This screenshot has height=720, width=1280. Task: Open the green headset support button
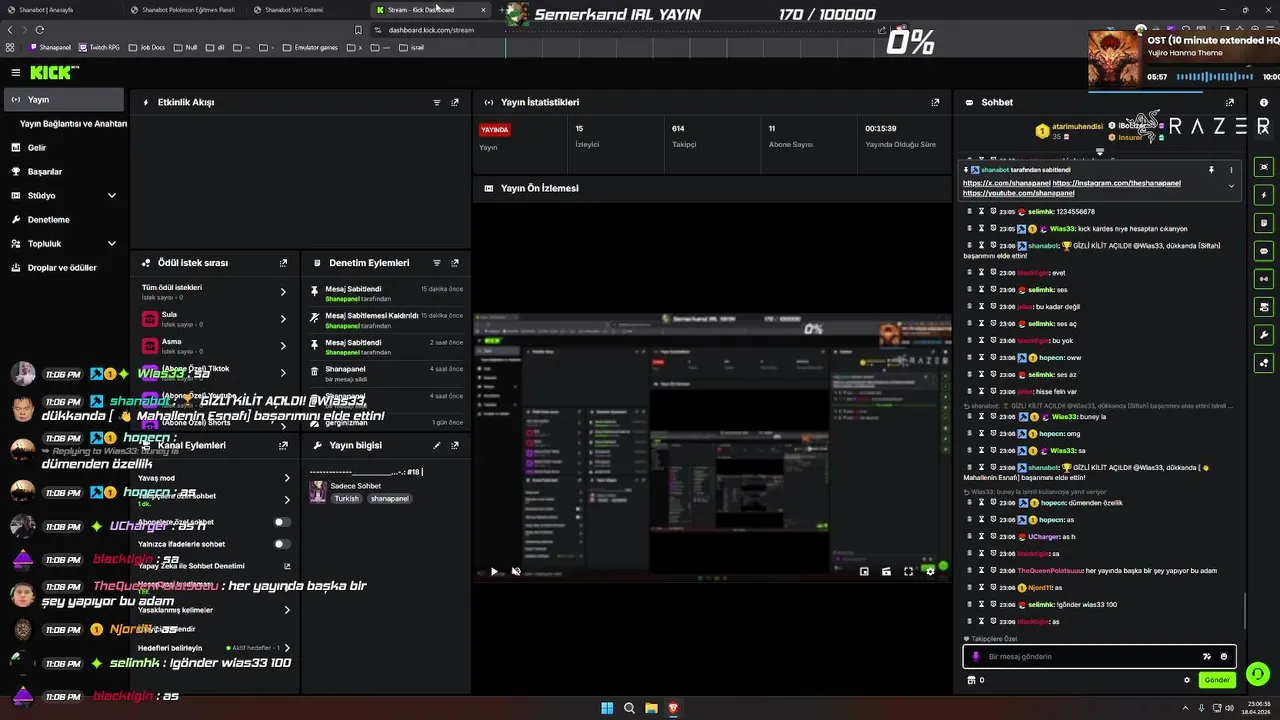coord(1258,674)
